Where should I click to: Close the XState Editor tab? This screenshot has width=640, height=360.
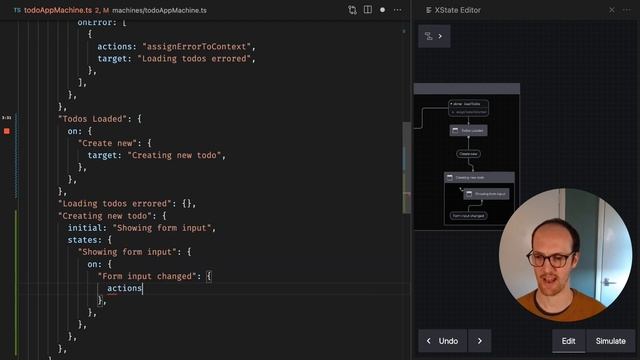612,10
